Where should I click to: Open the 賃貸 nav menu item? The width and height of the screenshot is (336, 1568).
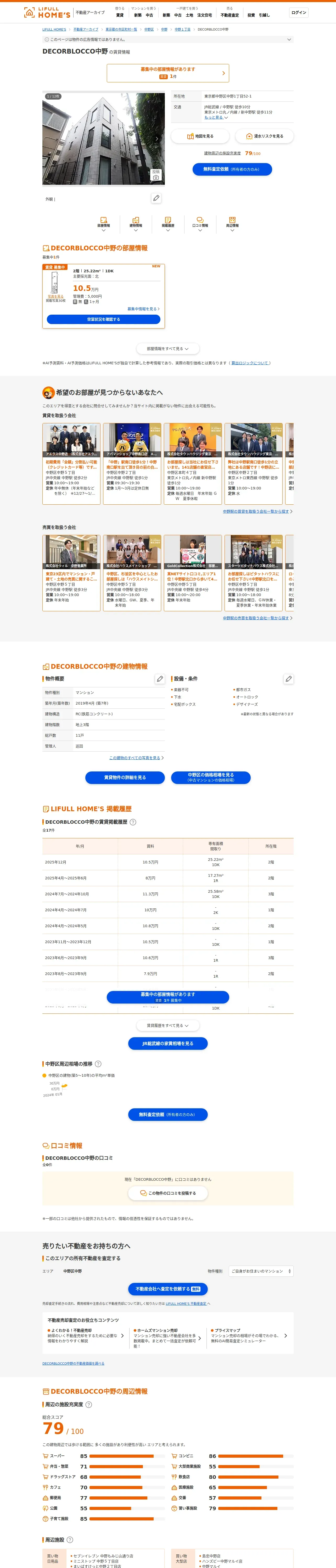[x=120, y=15]
